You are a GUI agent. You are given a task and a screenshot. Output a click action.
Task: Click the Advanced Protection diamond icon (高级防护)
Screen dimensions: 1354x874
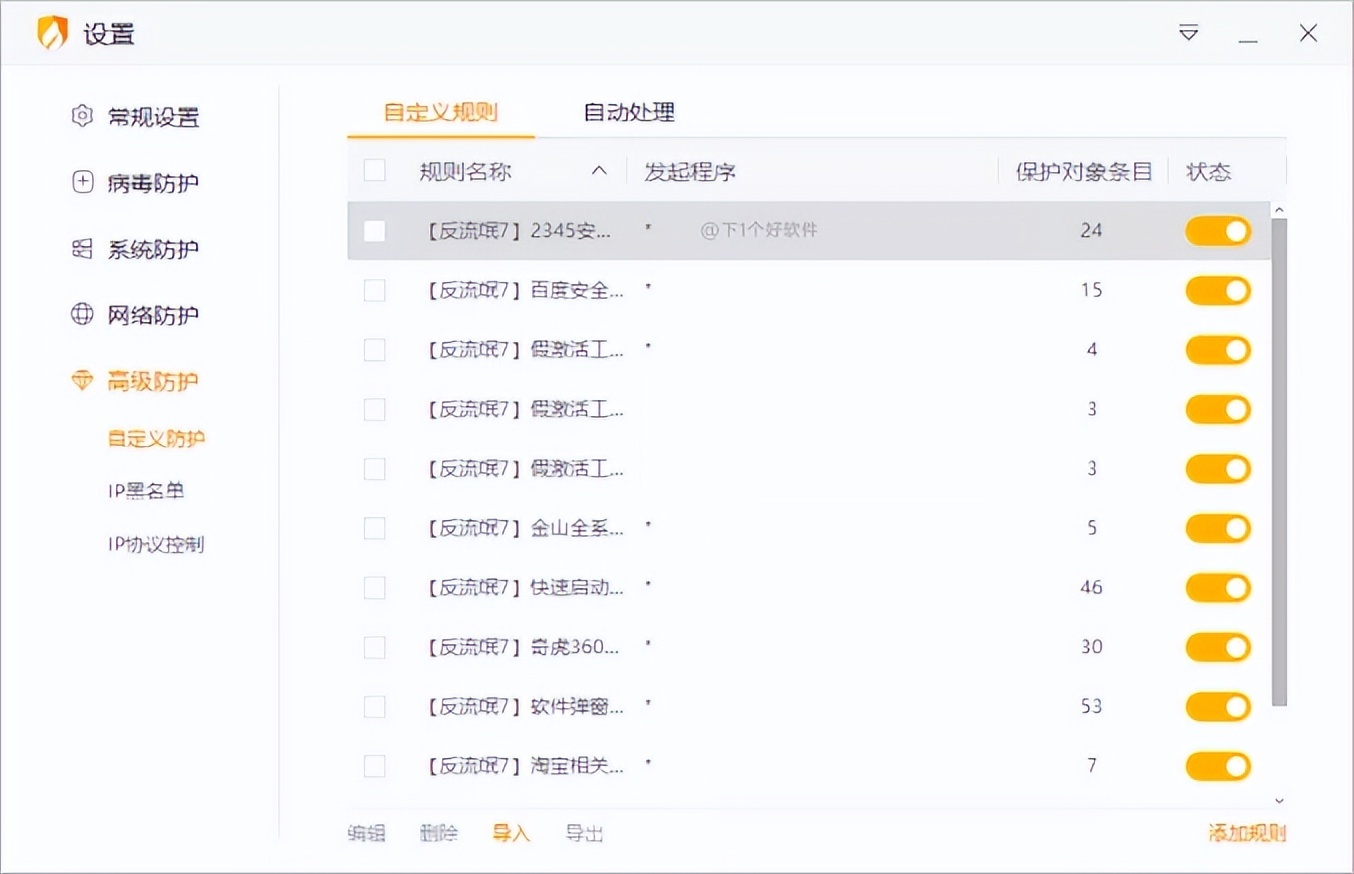pyautogui.click(x=82, y=381)
